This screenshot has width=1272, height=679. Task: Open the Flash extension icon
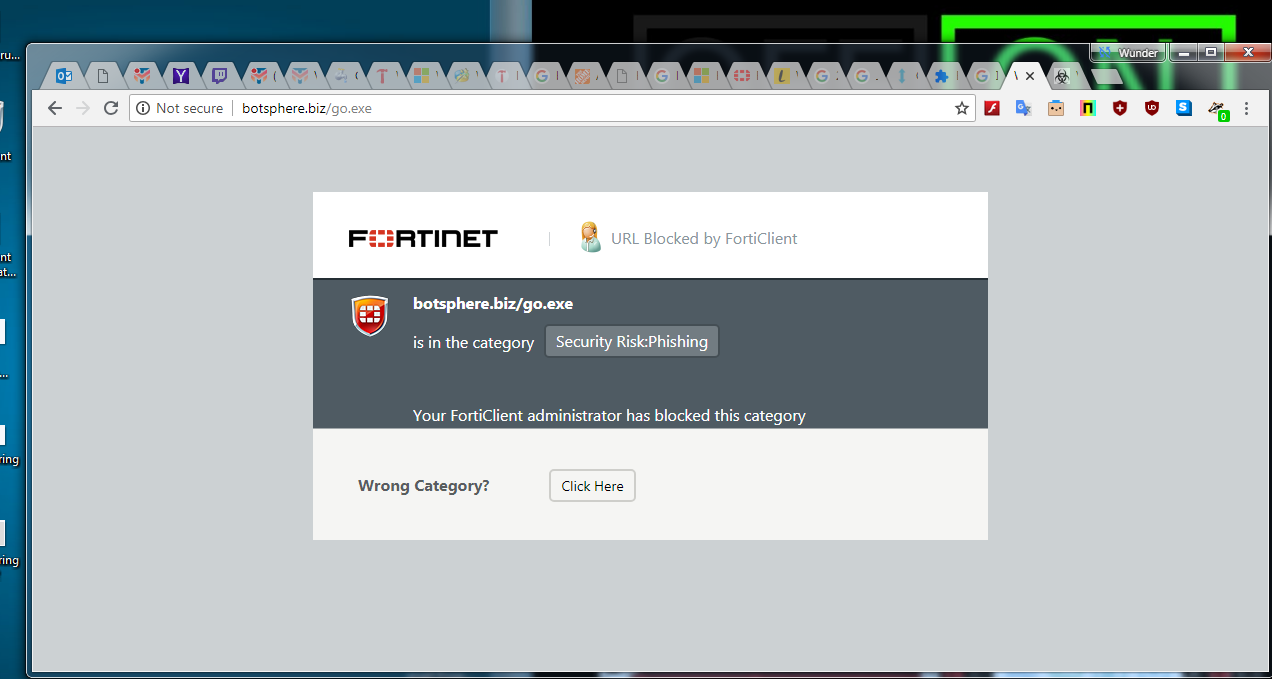click(992, 108)
